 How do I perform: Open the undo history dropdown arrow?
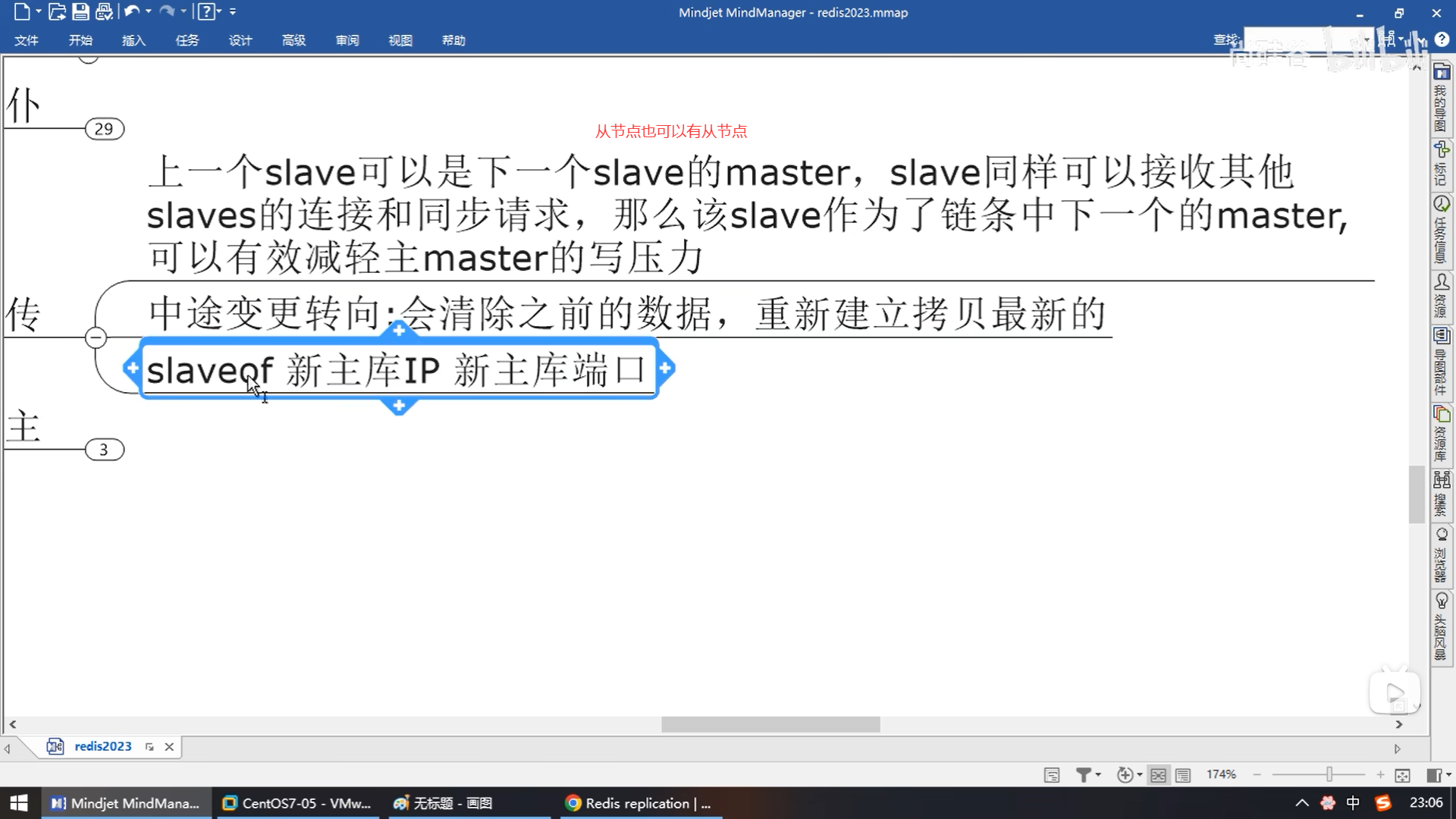click(x=148, y=11)
